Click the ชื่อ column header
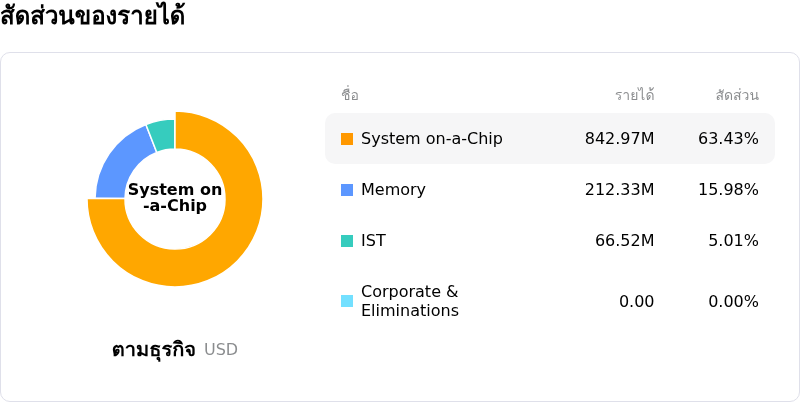Screen dimensions: 800x402 click(350, 95)
